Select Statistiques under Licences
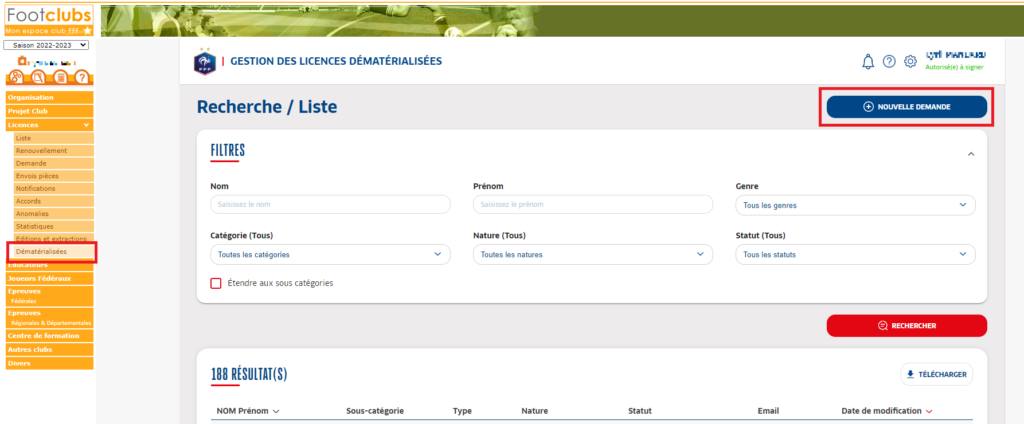Screen dimensions: 1024x424 [x=54, y=226]
